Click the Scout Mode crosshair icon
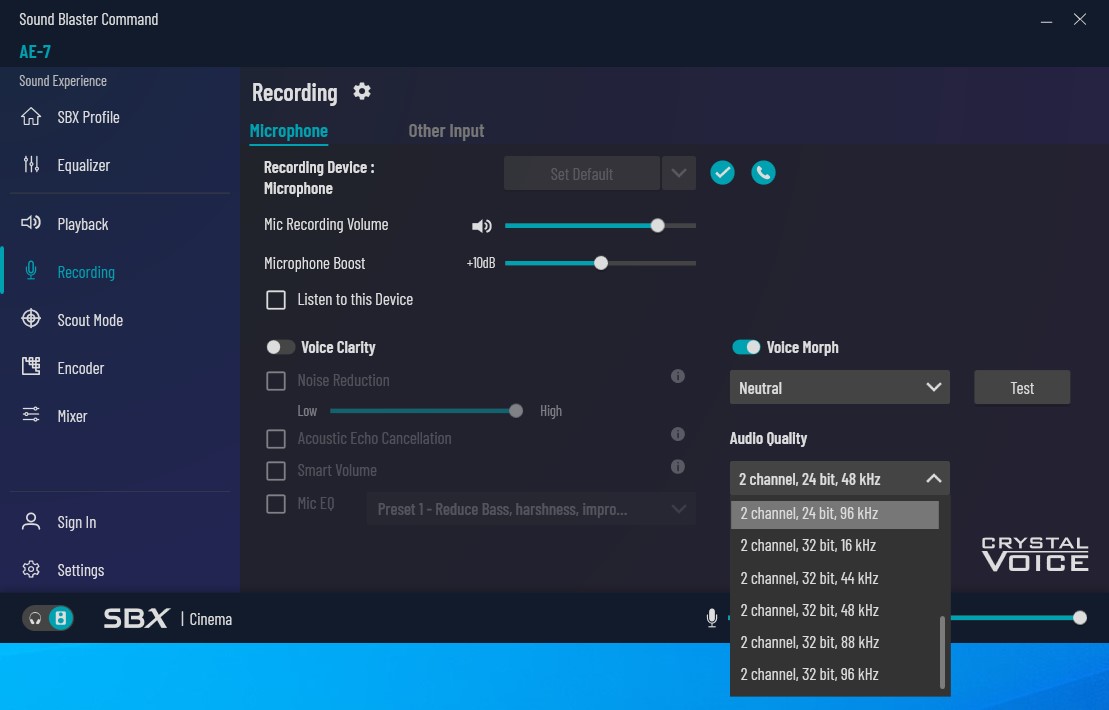The height and width of the screenshot is (710, 1109). point(31,319)
